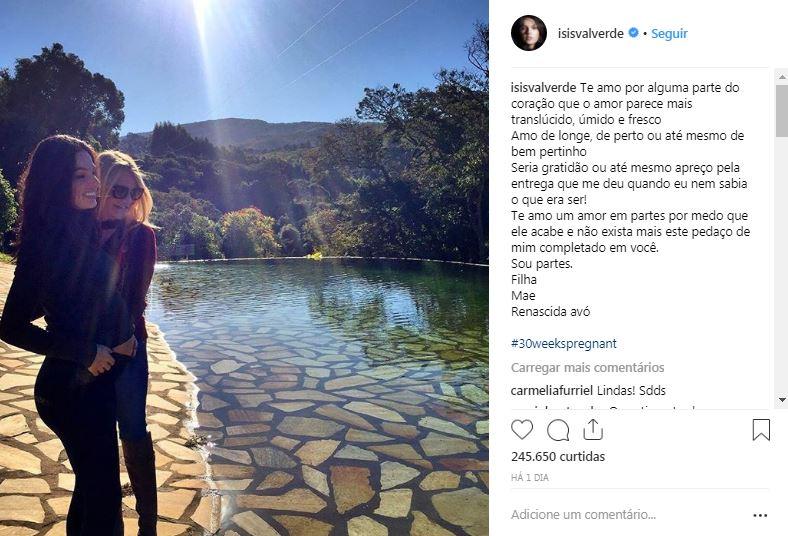Click the share post icon
The height and width of the screenshot is (536, 788).
592,429
